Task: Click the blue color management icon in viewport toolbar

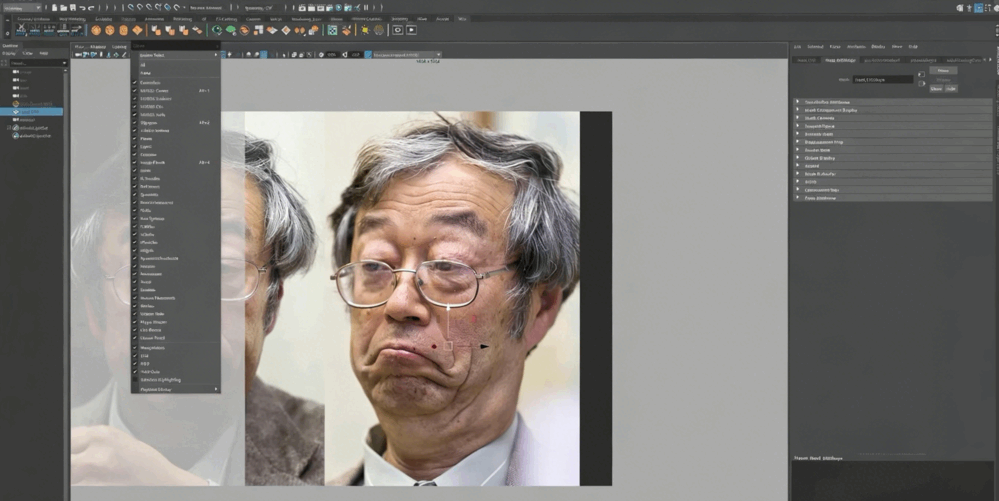Action: pyautogui.click(x=368, y=55)
